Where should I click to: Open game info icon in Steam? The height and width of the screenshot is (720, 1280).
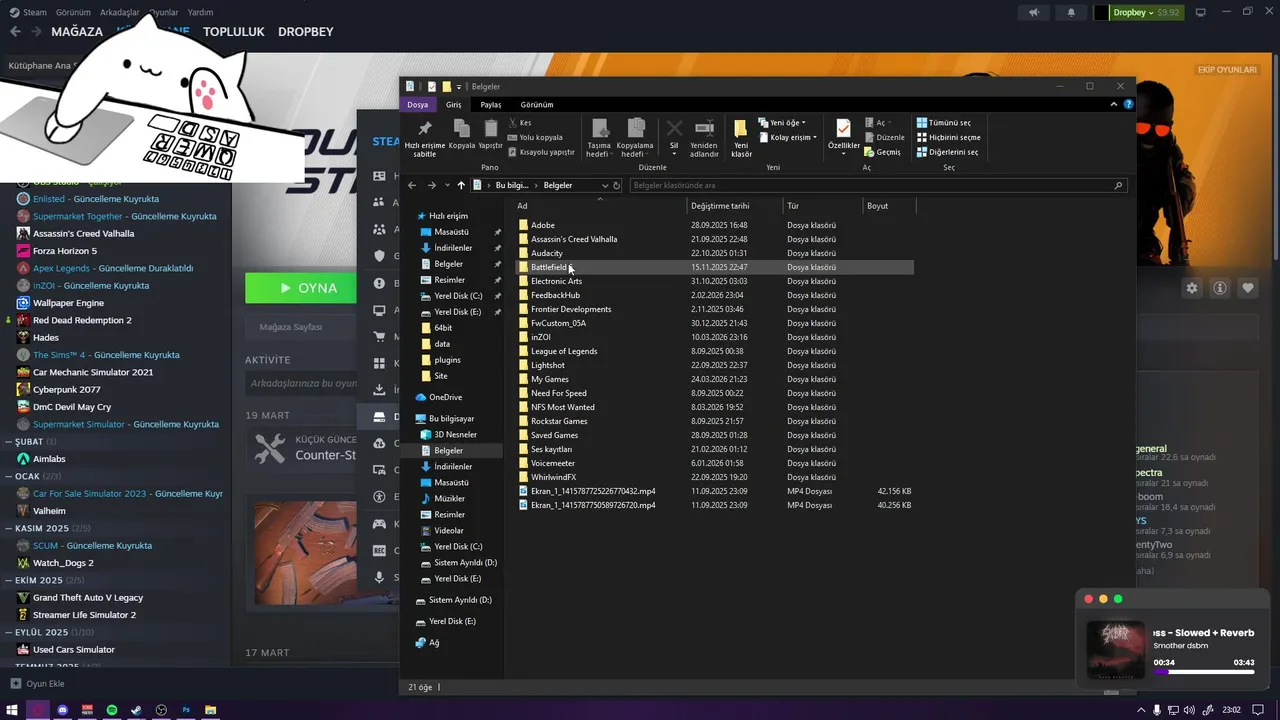pyautogui.click(x=1220, y=288)
